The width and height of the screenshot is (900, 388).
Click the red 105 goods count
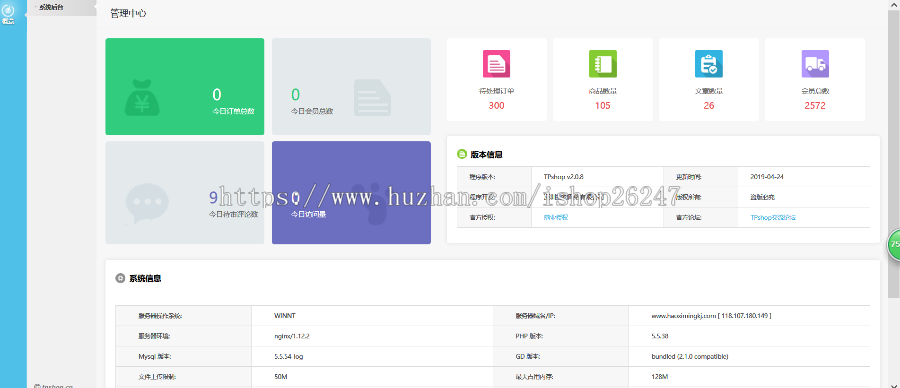pos(603,106)
